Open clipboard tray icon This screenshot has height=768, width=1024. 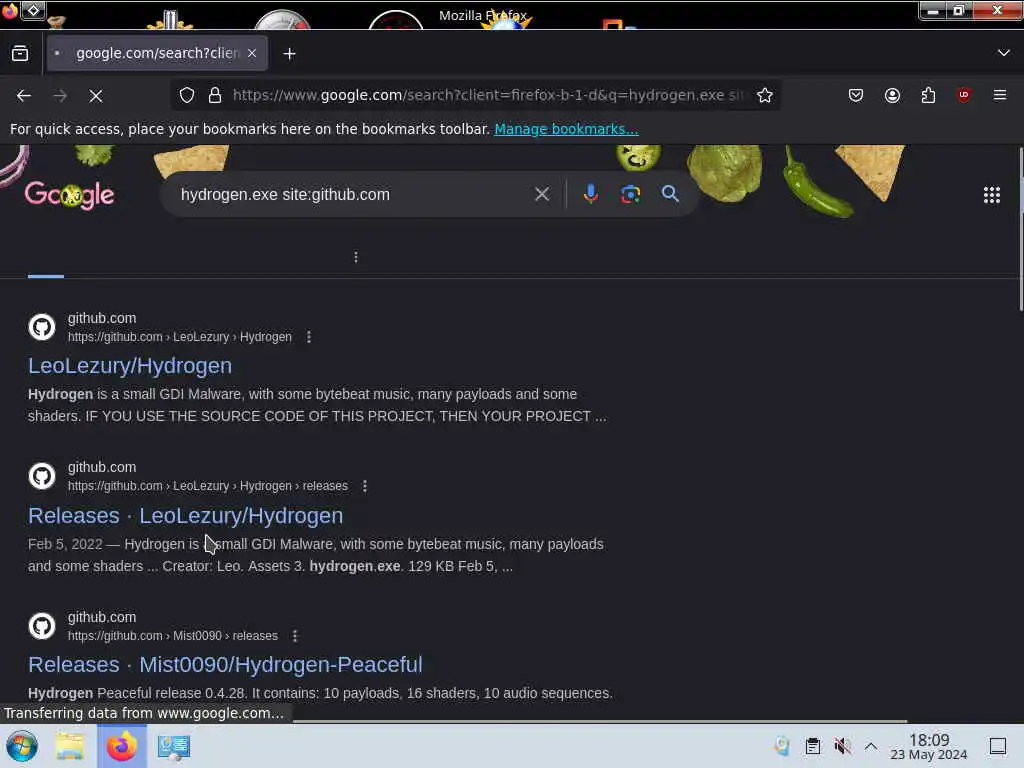(812, 746)
